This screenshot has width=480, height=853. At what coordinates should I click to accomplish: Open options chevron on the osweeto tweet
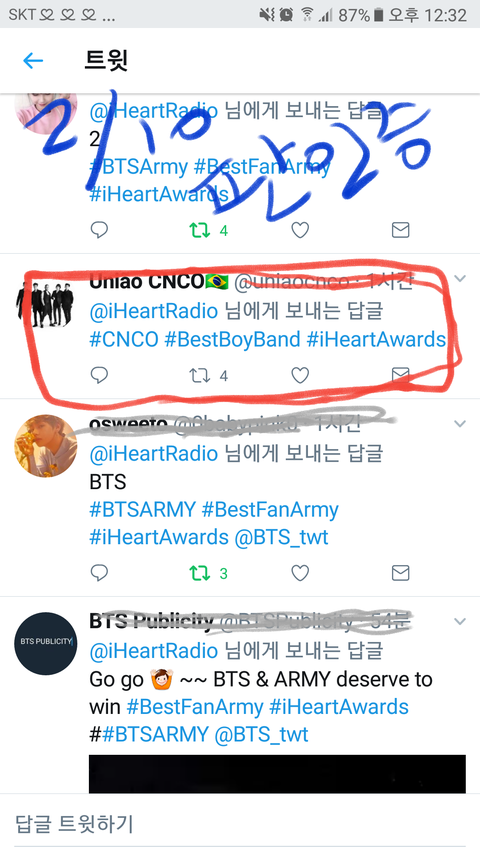[460, 423]
